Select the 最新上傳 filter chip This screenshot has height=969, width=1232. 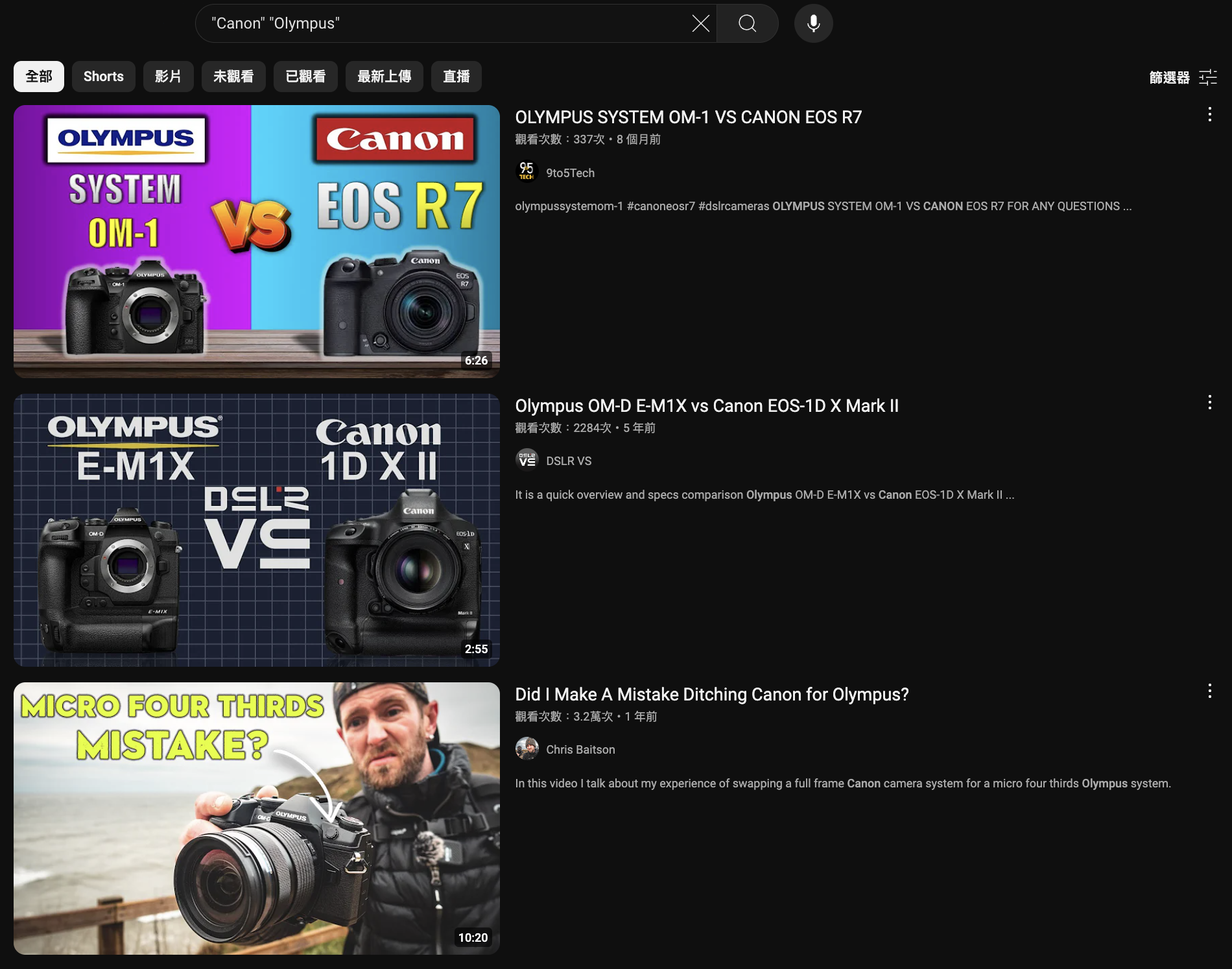point(384,77)
